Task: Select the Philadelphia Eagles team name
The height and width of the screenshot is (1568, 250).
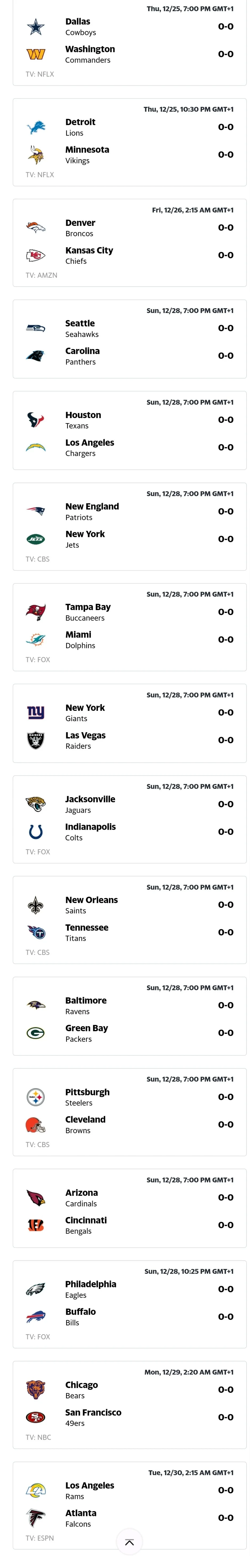Action: pyautogui.click(x=91, y=1289)
